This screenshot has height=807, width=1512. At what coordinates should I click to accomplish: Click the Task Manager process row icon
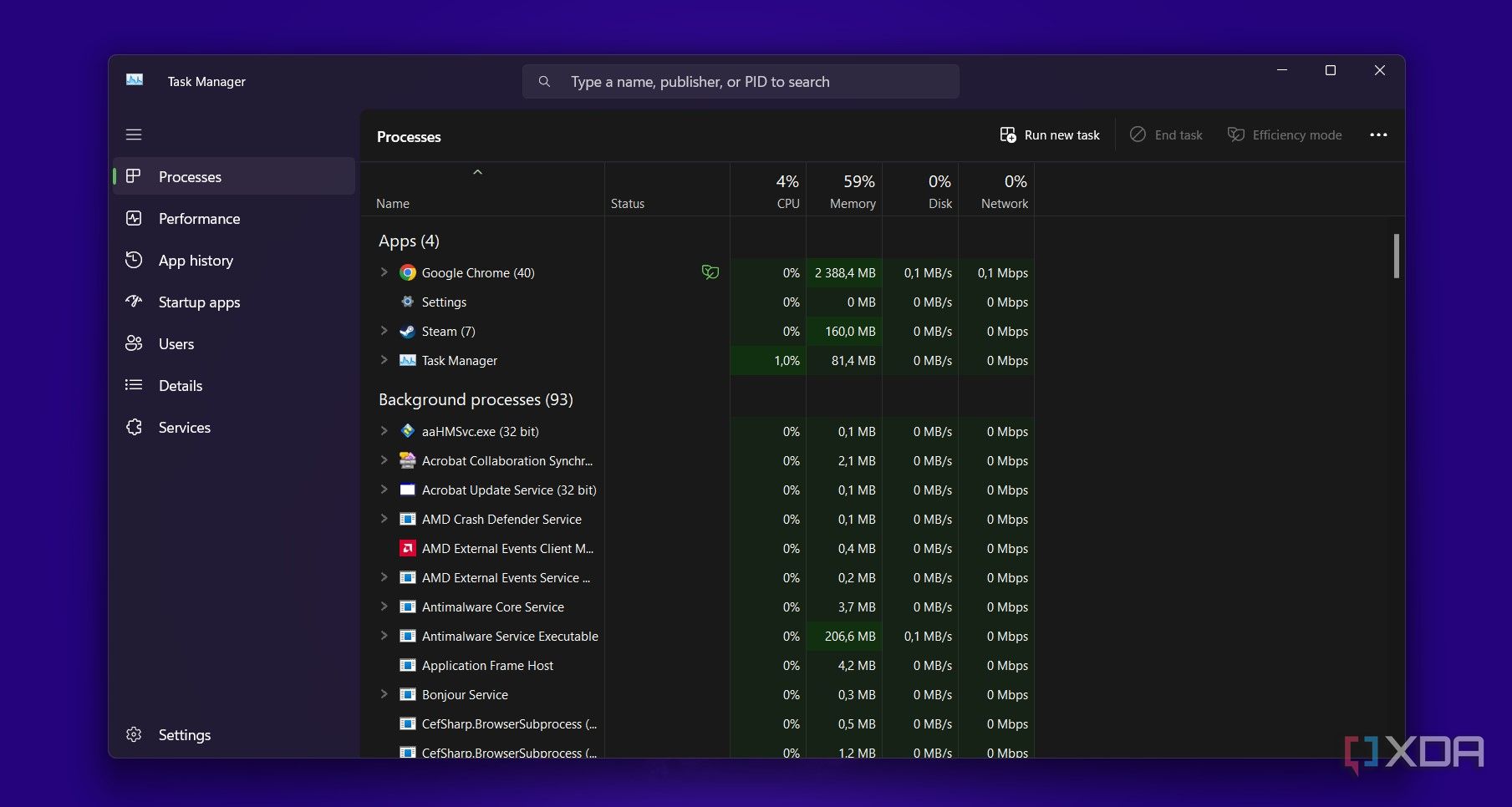coord(408,360)
